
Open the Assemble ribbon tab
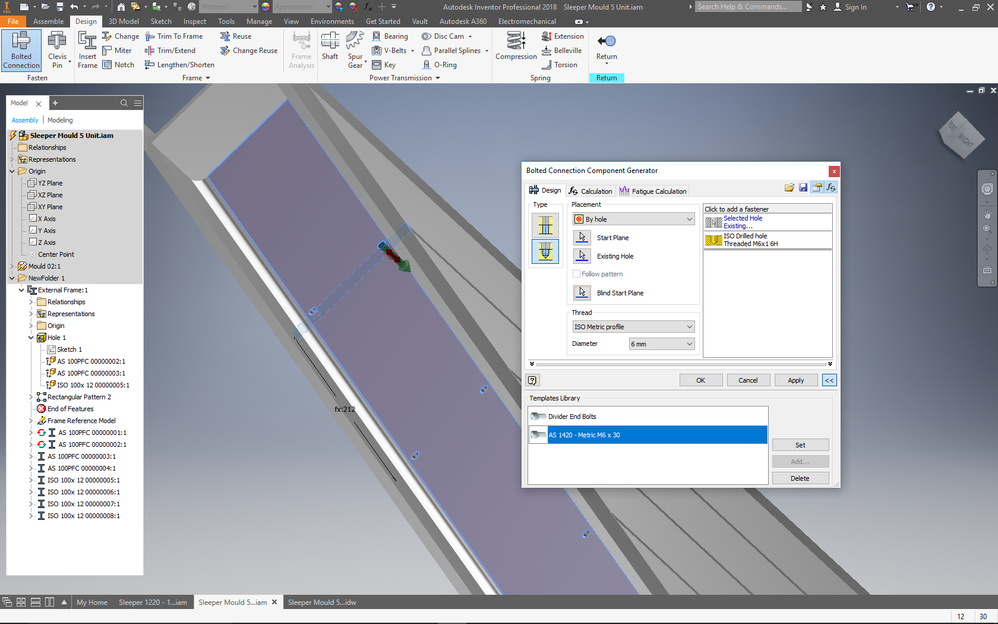[48, 21]
